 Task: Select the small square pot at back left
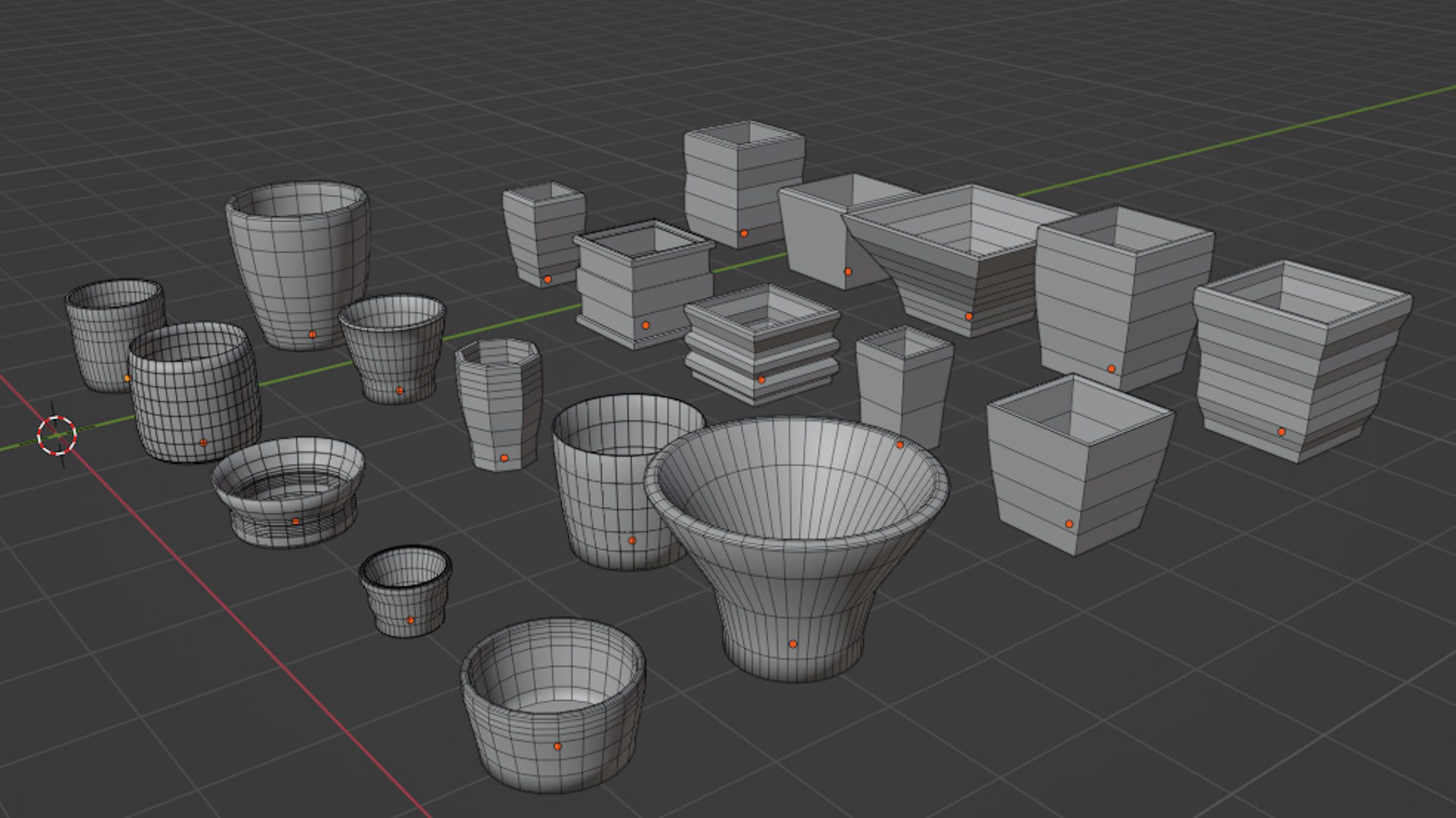(x=544, y=233)
